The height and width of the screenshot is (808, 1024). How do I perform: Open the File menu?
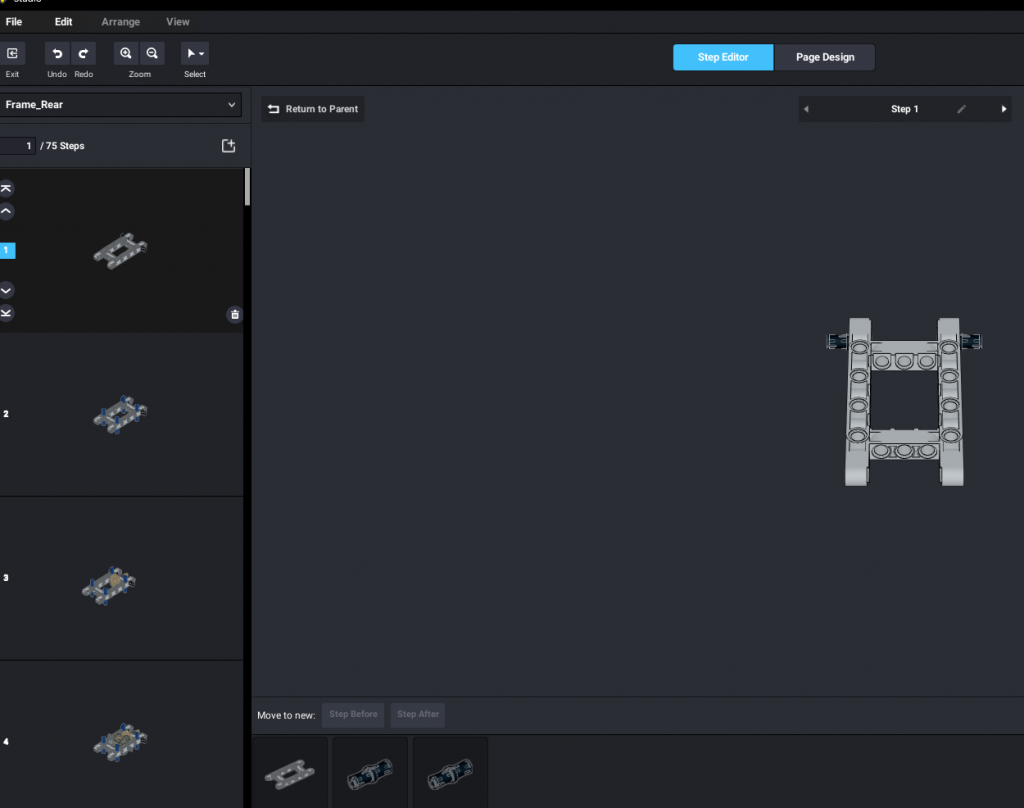coord(14,22)
